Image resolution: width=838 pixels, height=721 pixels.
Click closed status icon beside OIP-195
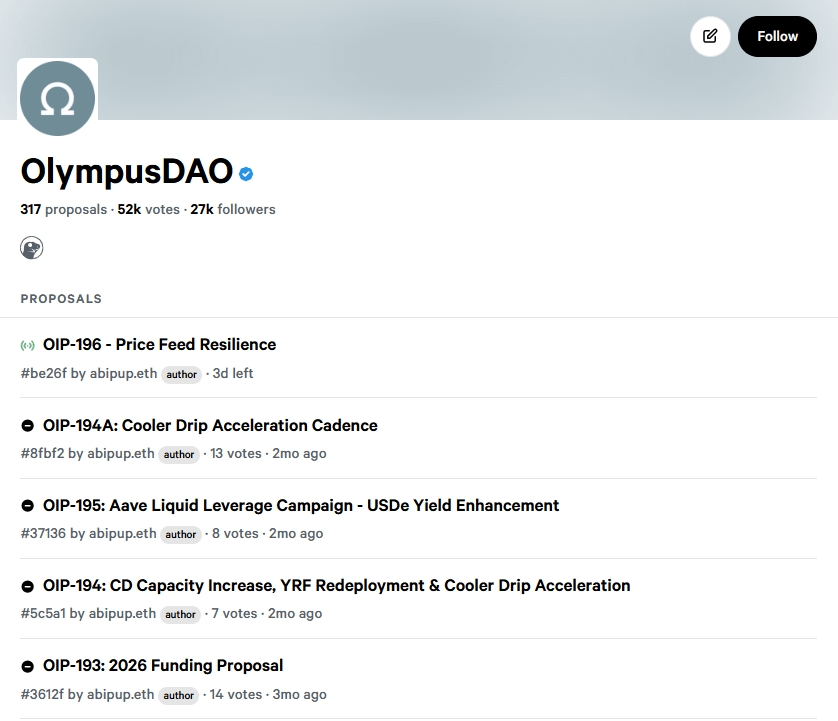coord(27,506)
